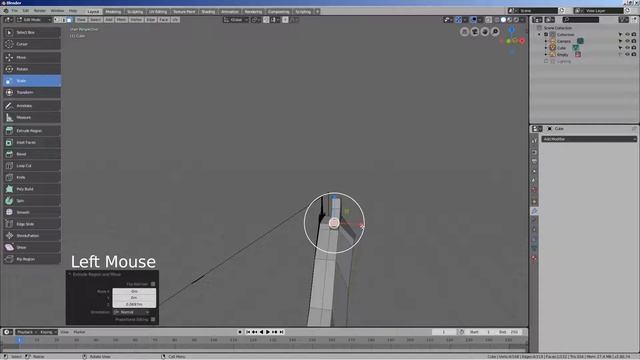The height and width of the screenshot is (360, 640).
Task: Toggle Proportional Editing checkbox in operator panel
Action: pyautogui.click(x=153, y=319)
